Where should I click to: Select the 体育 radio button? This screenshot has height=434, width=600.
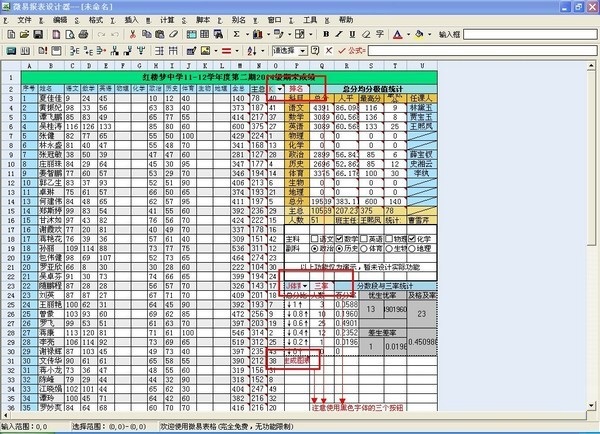click(x=364, y=248)
